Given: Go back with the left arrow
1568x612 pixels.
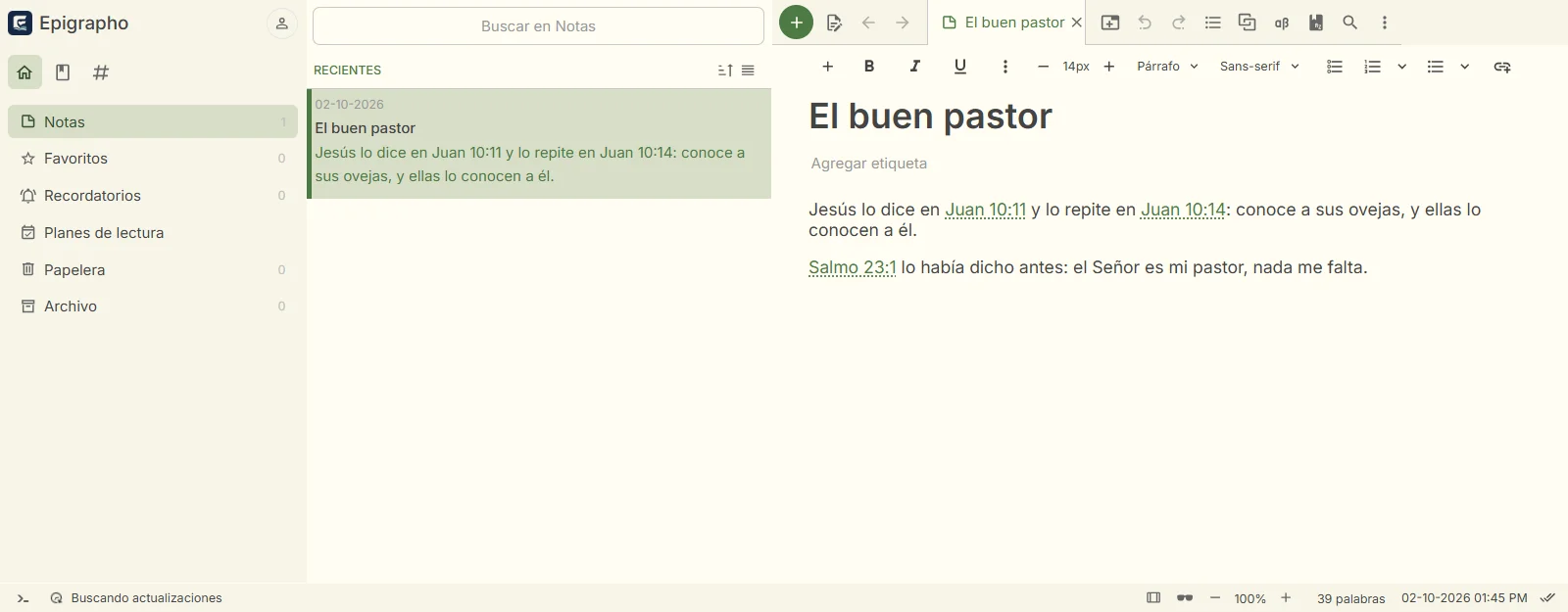Looking at the screenshot, I should click(x=868, y=23).
